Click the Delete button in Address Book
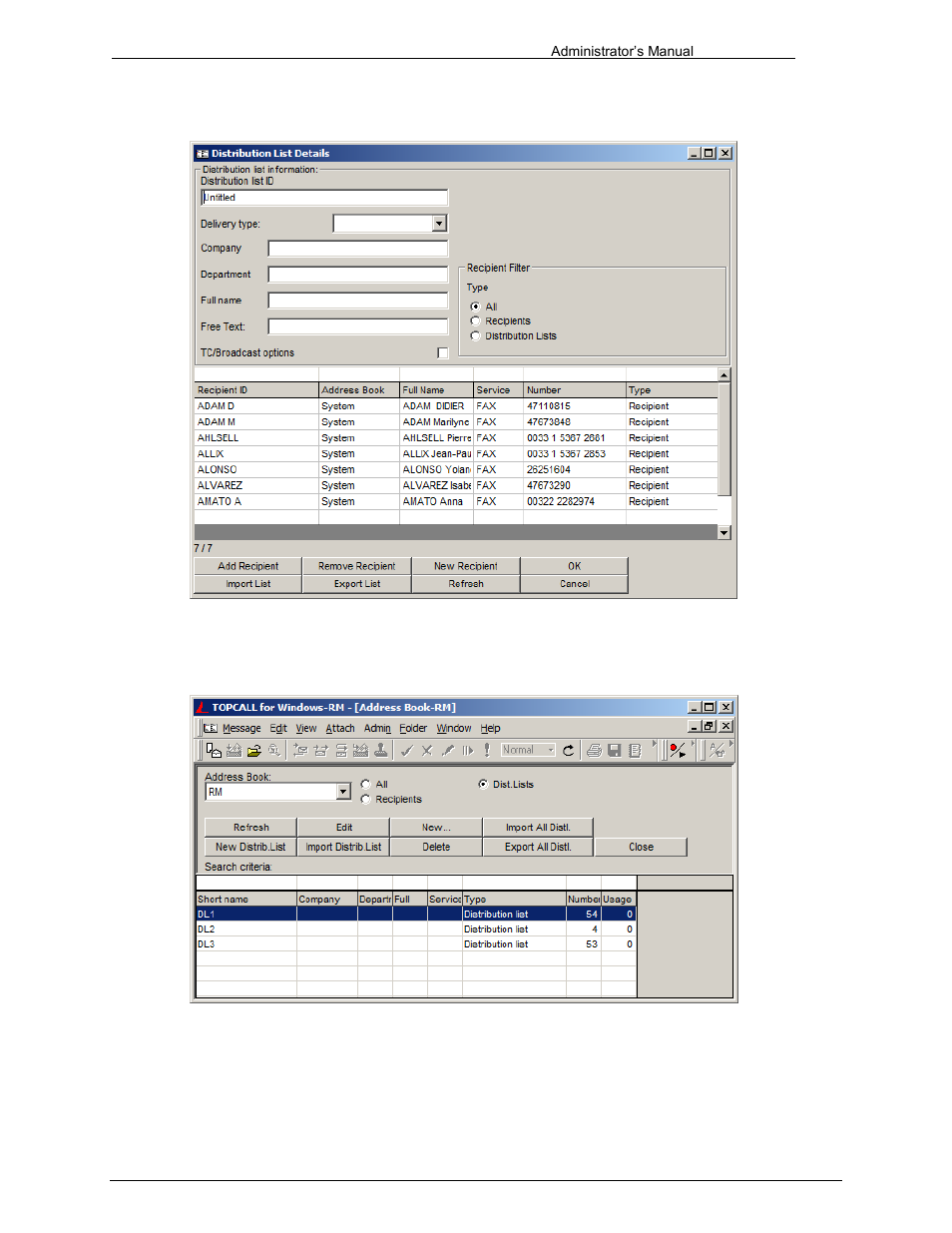This screenshot has height=1233, width=952. point(436,847)
